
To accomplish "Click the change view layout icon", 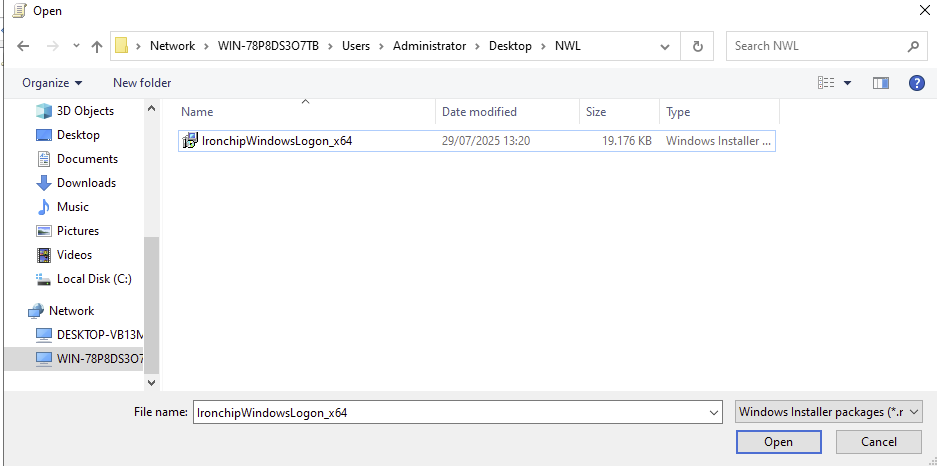I will click(826, 83).
